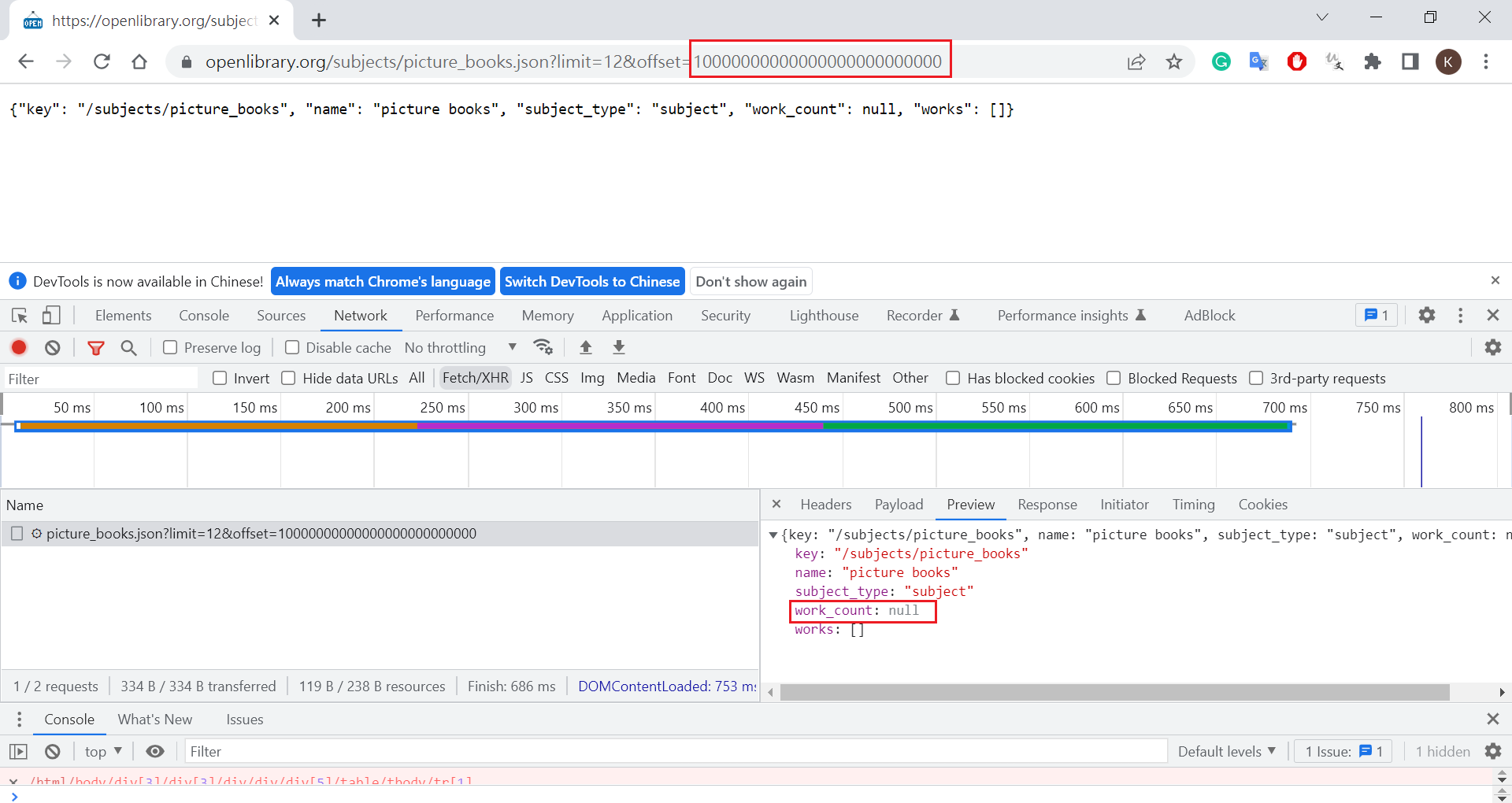
Task: Click the inspect element picker icon
Action: coord(20,316)
